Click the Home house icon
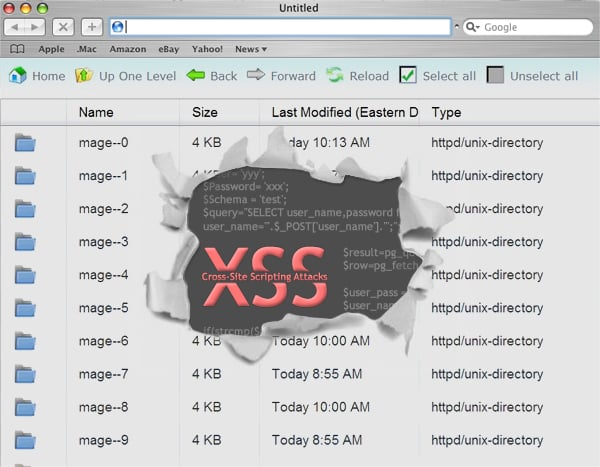The width and height of the screenshot is (600, 467). tap(18, 75)
